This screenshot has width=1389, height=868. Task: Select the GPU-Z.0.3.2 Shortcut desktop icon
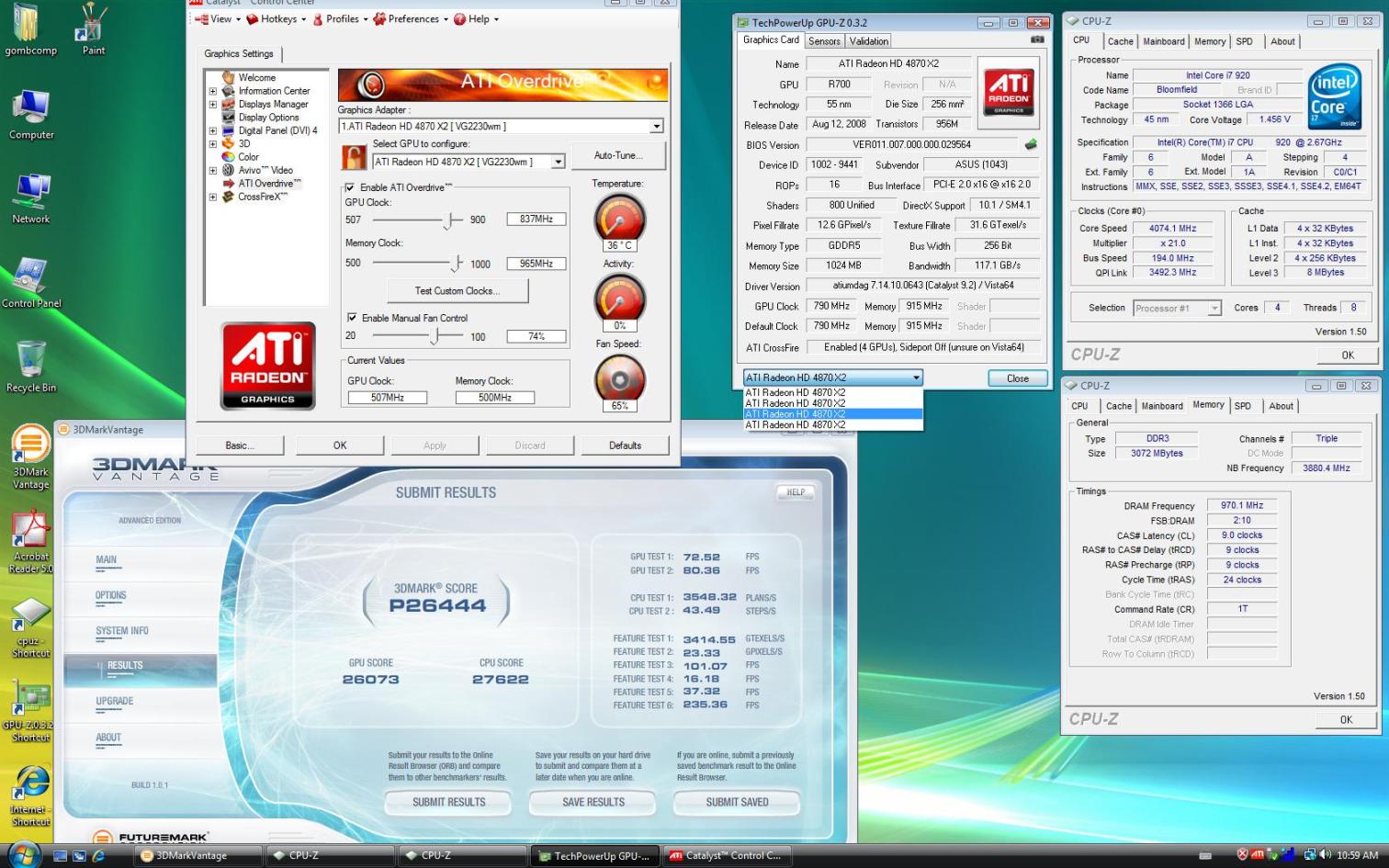pos(31,712)
